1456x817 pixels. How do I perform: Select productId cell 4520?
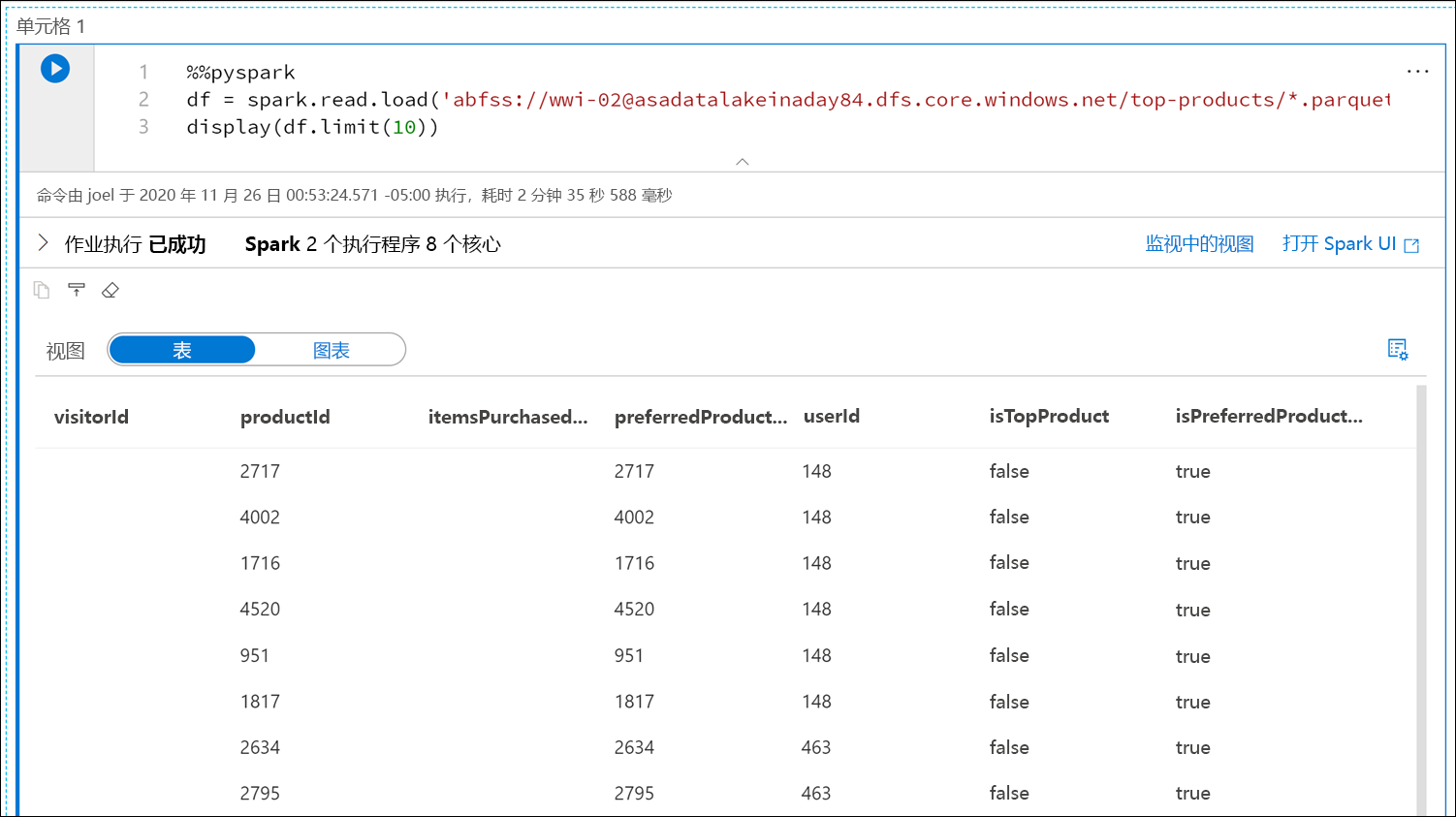[260, 610]
